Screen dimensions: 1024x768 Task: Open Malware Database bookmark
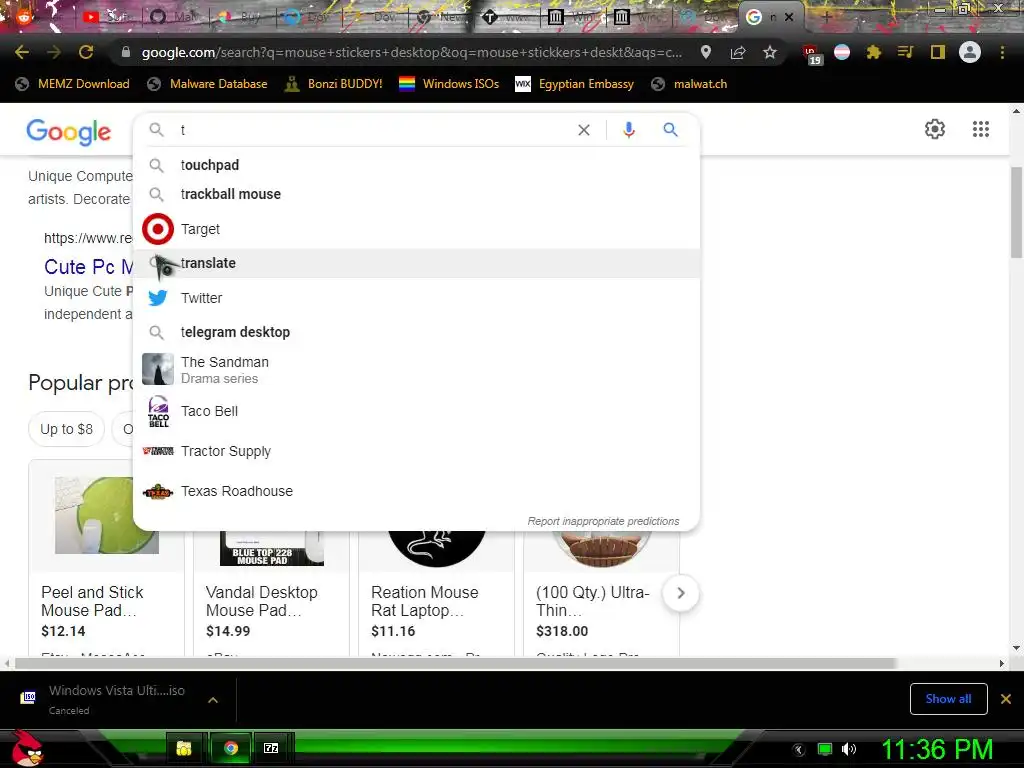[207, 84]
